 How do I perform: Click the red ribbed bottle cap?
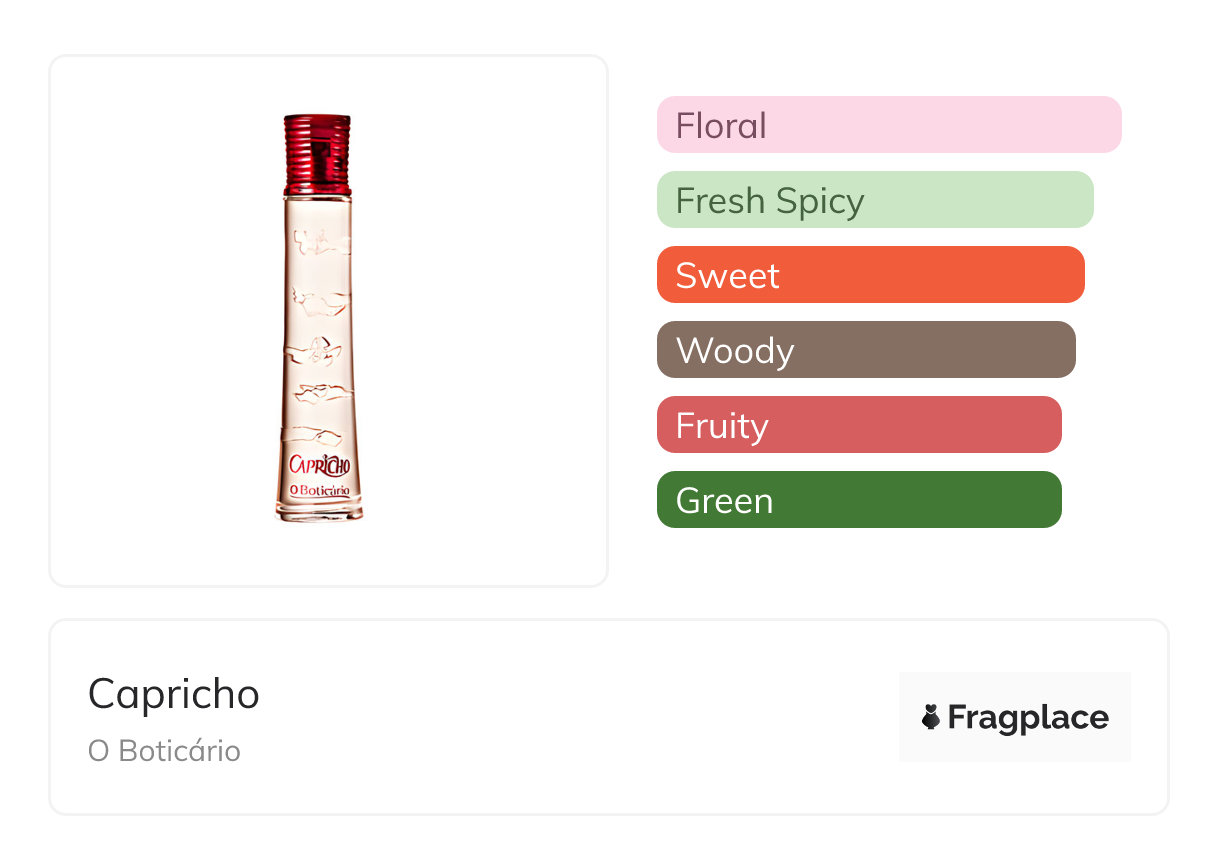coord(317,153)
